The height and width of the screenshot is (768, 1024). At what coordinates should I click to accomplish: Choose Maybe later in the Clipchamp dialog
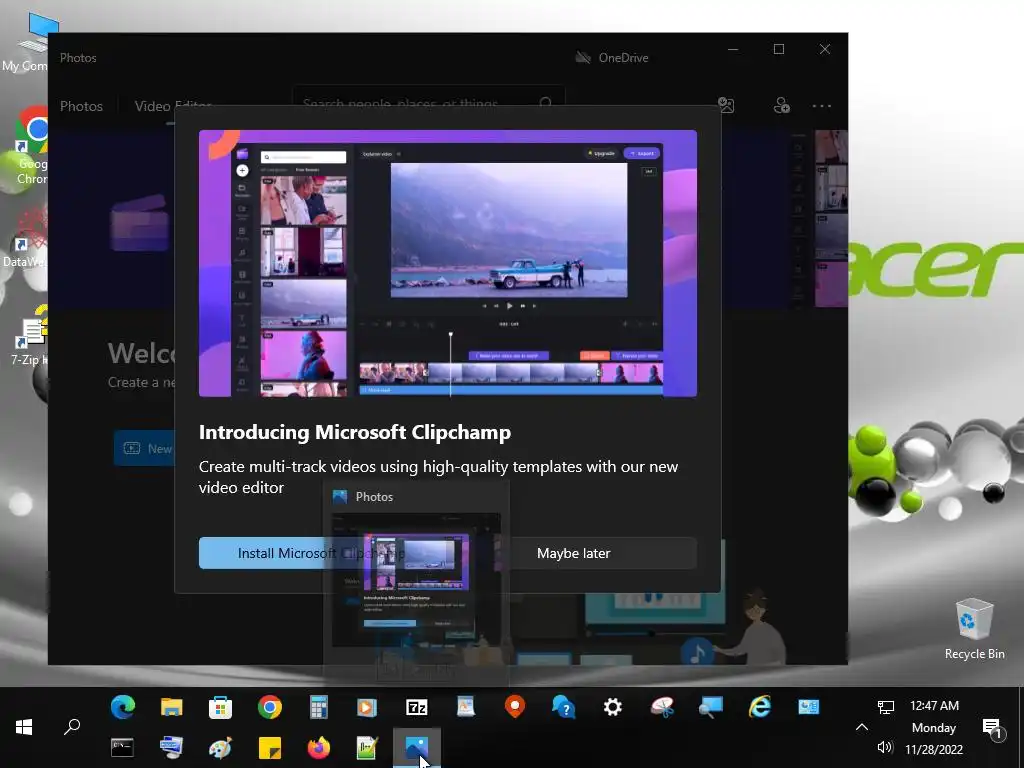click(x=573, y=553)
